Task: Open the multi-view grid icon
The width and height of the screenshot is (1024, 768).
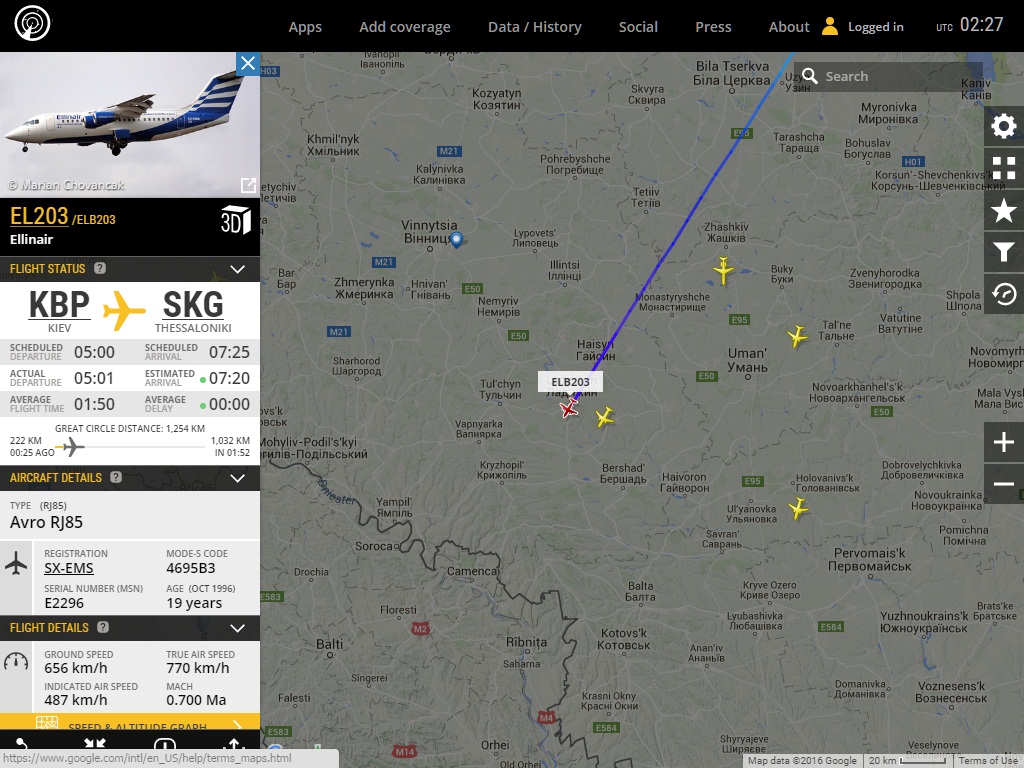Action: coord(1004,168)
